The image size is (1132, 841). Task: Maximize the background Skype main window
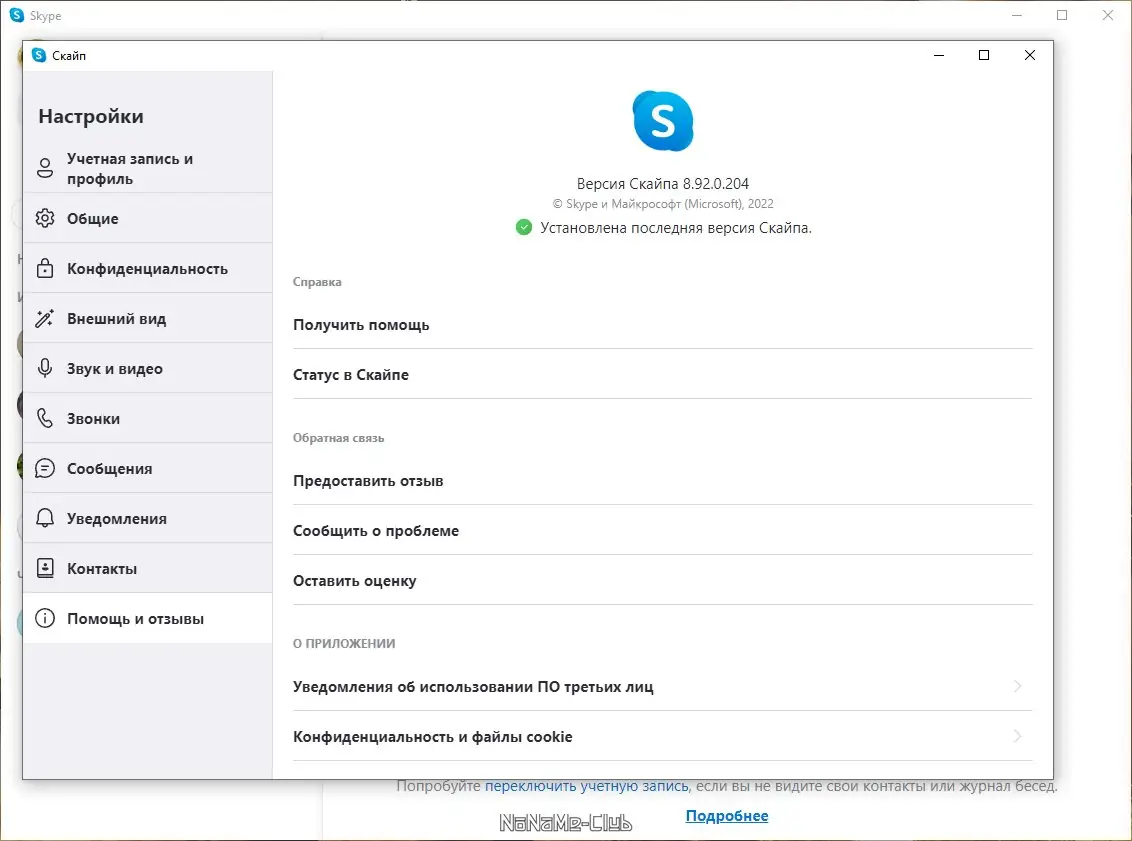[x=1062, y=15]
